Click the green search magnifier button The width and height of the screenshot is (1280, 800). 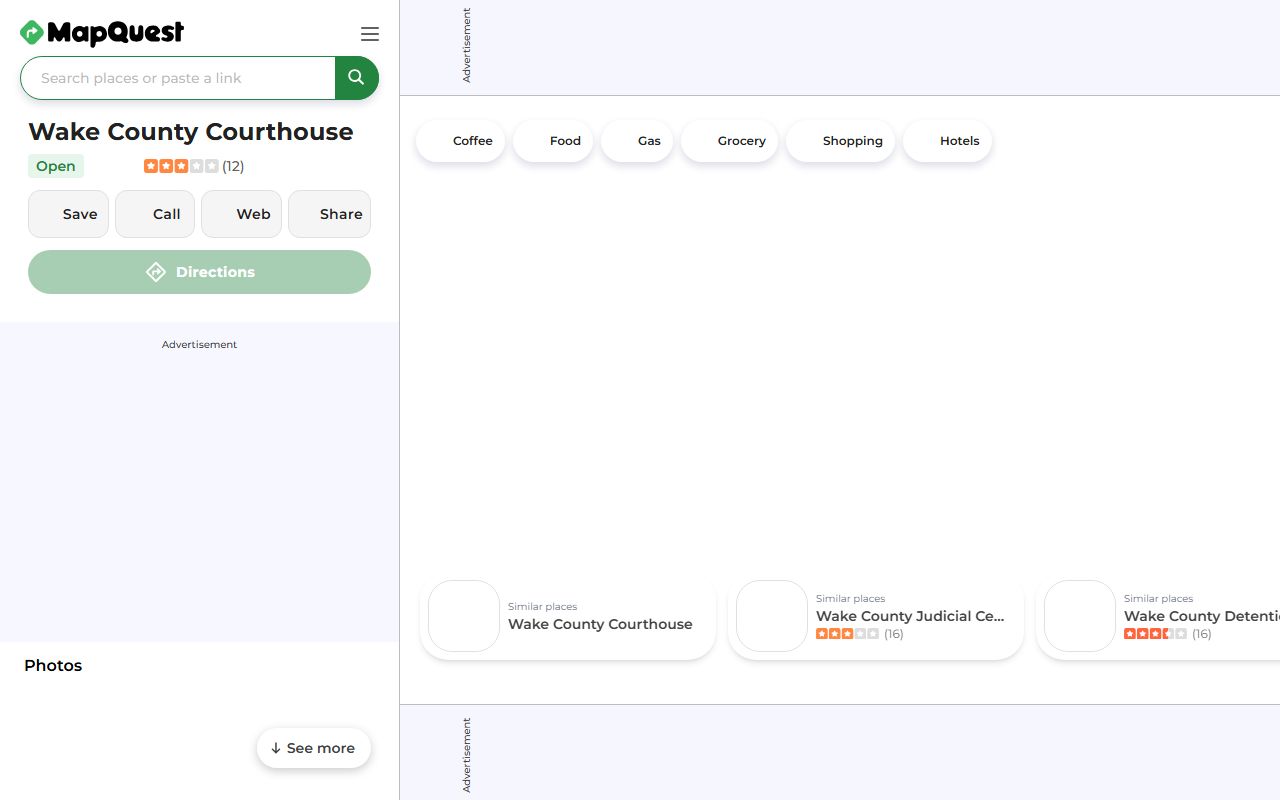(356, 78)
